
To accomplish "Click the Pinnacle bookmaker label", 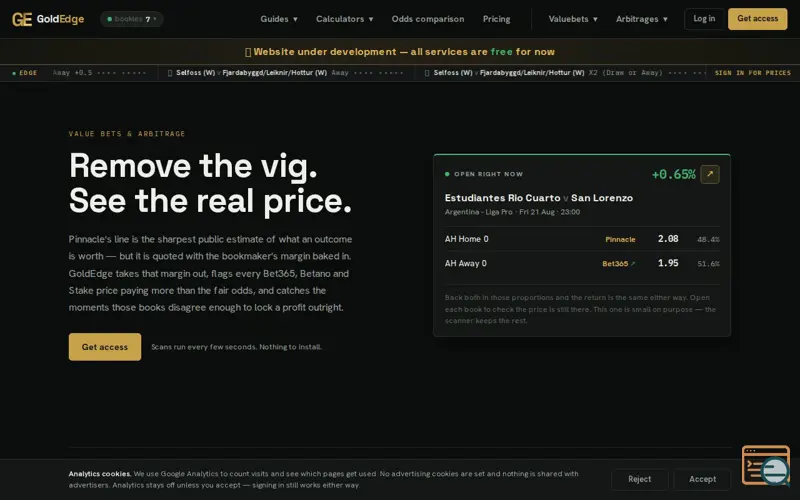I will 620,239.
